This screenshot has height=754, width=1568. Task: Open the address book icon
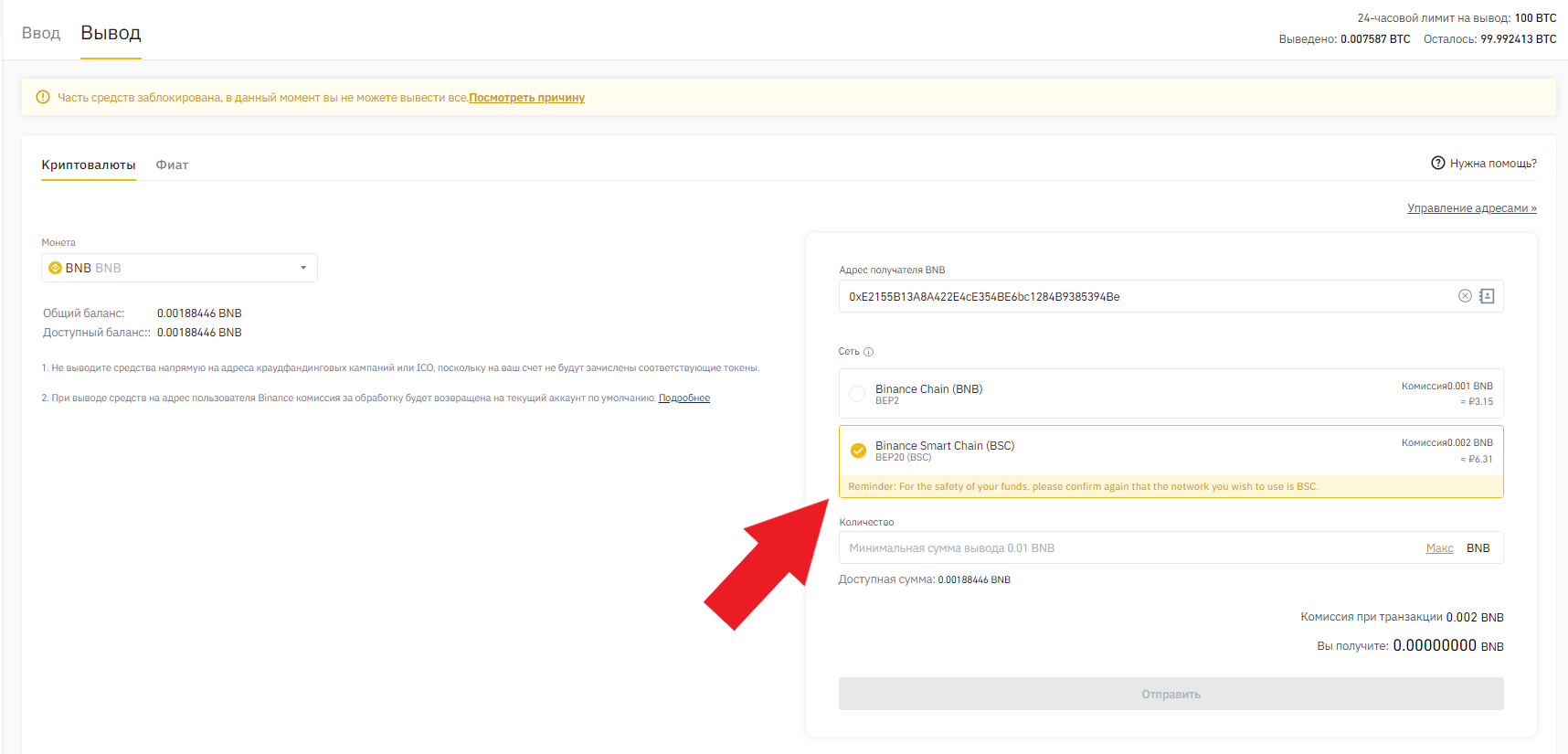point(1487,296)
